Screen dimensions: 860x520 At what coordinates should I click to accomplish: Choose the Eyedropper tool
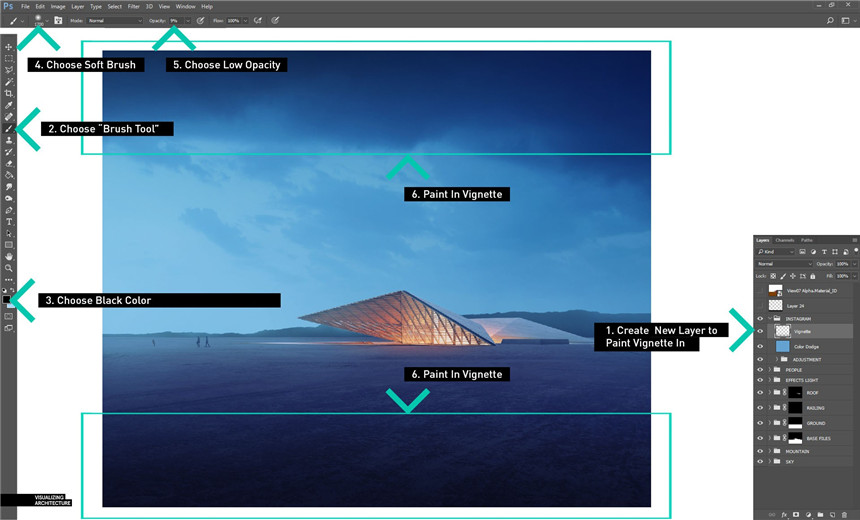(x=9, y=105)
